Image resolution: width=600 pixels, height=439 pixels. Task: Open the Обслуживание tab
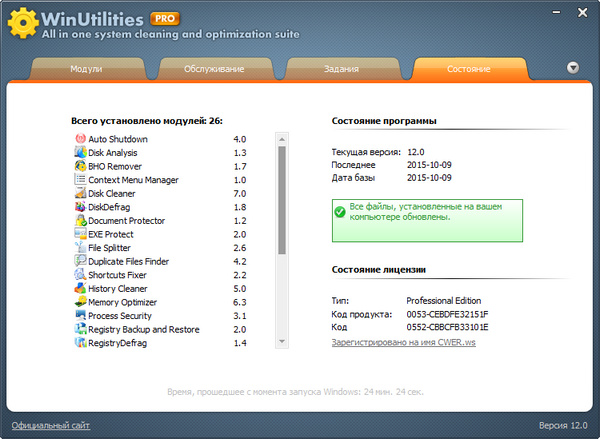pos(215,70)
